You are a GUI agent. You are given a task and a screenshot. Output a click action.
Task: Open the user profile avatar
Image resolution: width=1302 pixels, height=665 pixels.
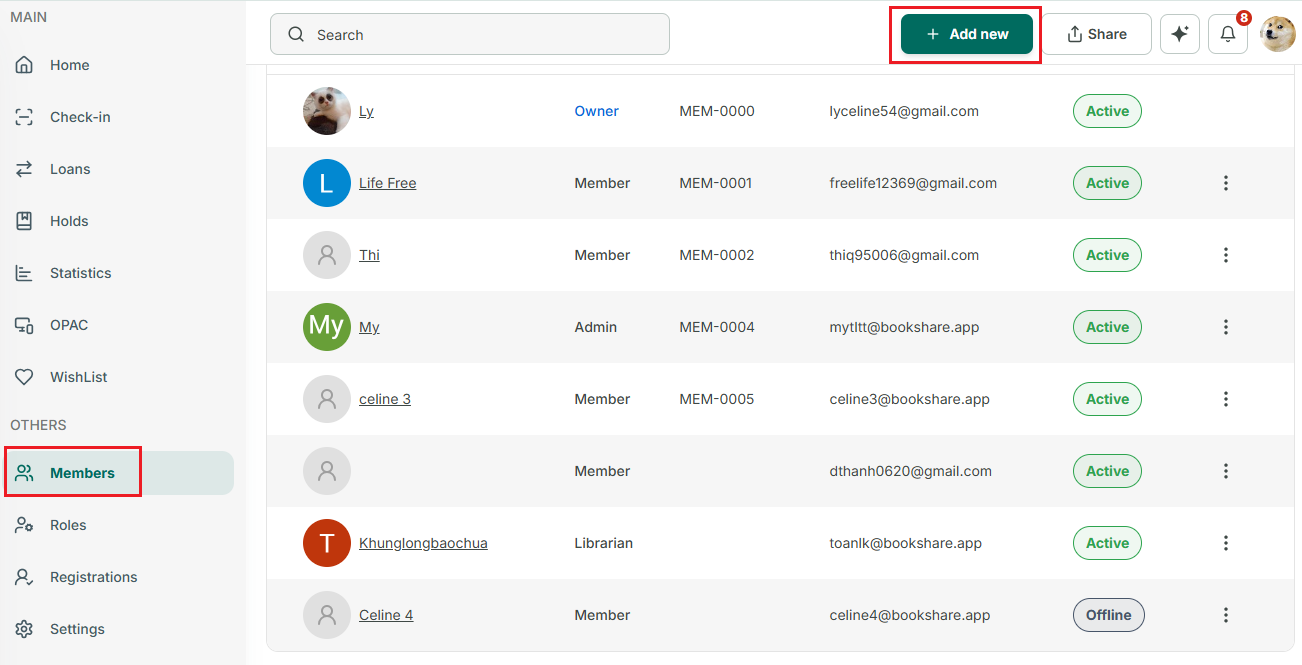pyautogui.click(x=1278, y=34)
